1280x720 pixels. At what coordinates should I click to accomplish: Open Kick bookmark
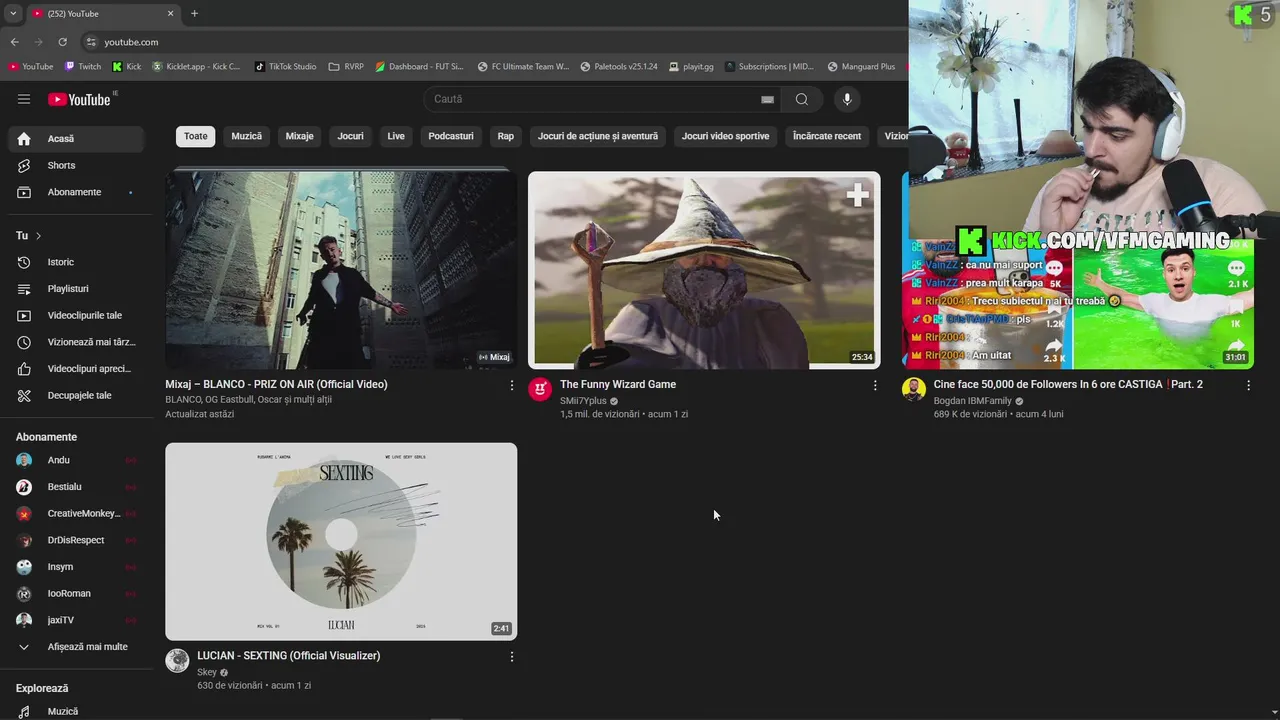click(x=127, y=67)
